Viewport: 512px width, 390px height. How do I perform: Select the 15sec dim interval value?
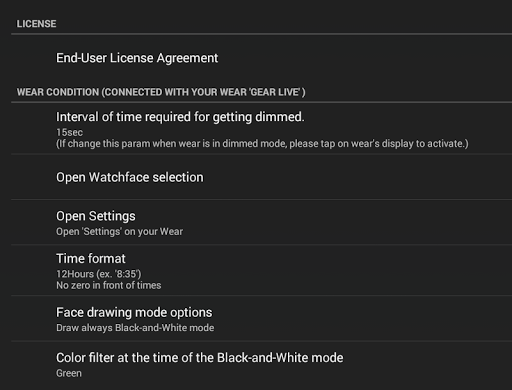coord(69,132)
